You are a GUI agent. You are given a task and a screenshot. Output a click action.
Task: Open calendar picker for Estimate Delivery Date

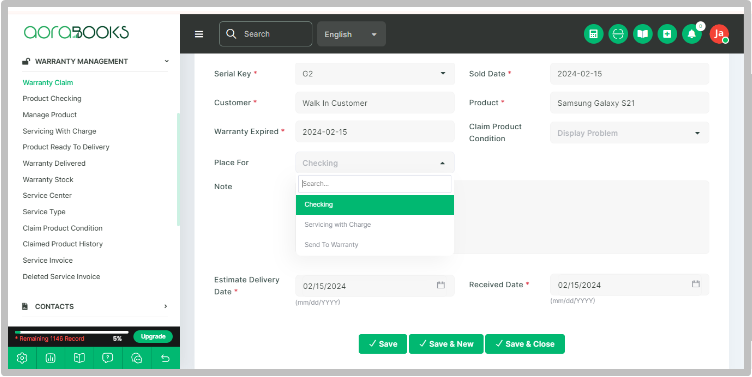click(441, 285)
